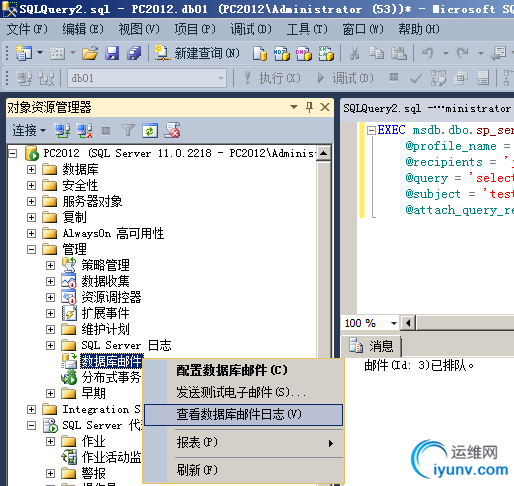Click the Paste icon in the toolbar
The height and width of the screenshot is (486, 514).
pyautogui.click(x=399, y=53)
